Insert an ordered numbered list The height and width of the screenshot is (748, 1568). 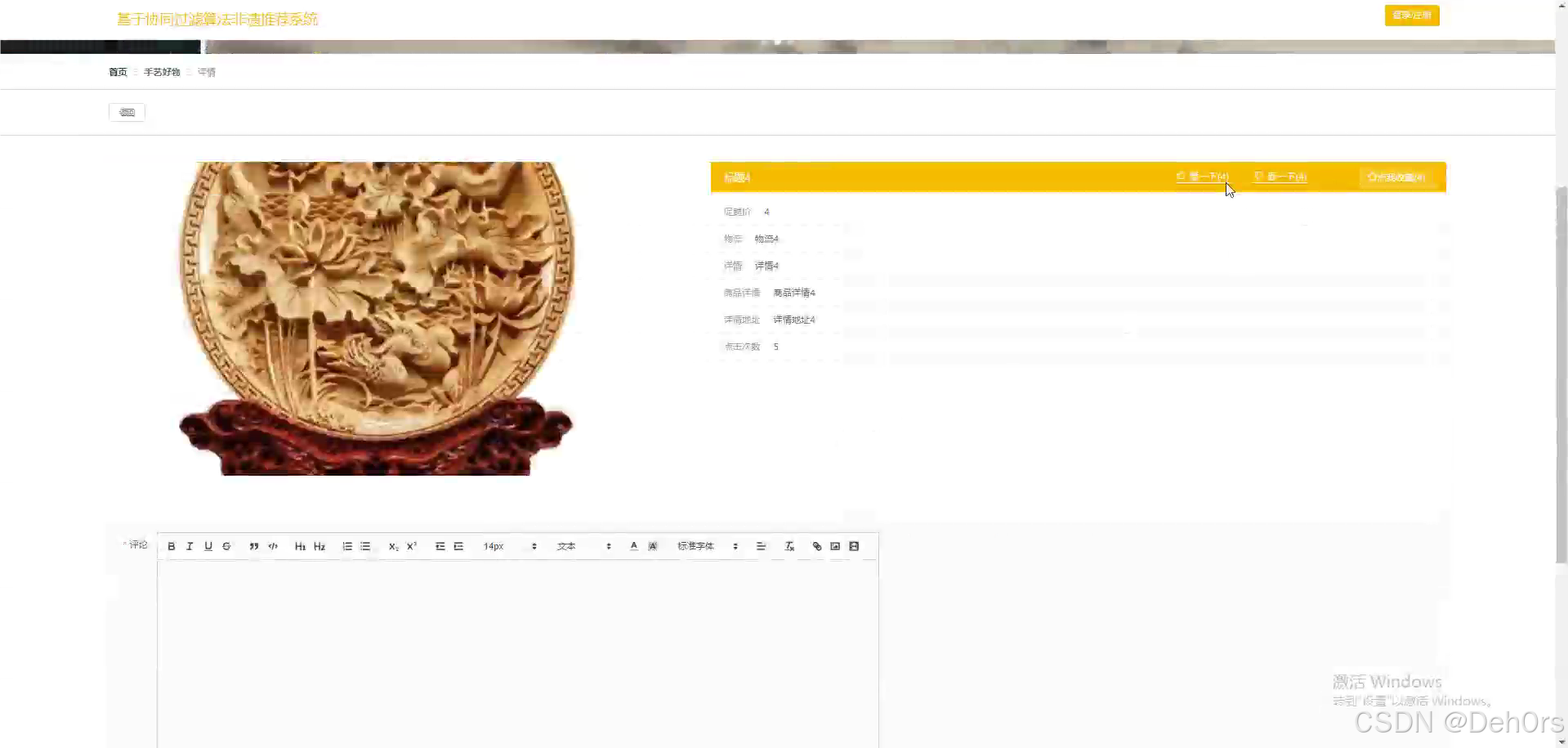(347, 546)
